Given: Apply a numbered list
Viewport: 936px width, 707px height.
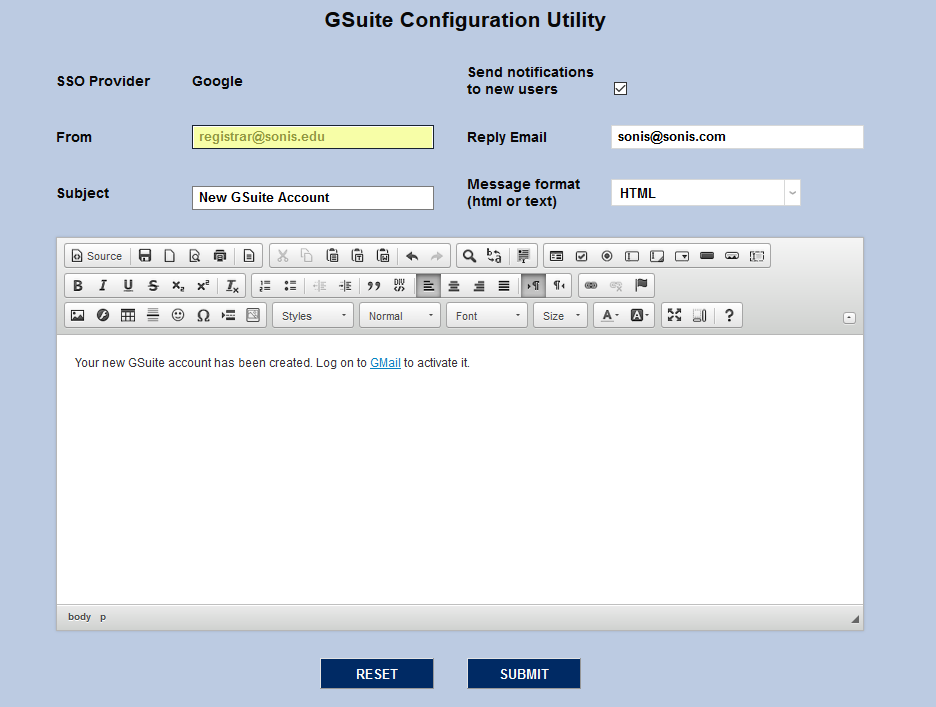Looking at the screenshot, I should (264, 285).
